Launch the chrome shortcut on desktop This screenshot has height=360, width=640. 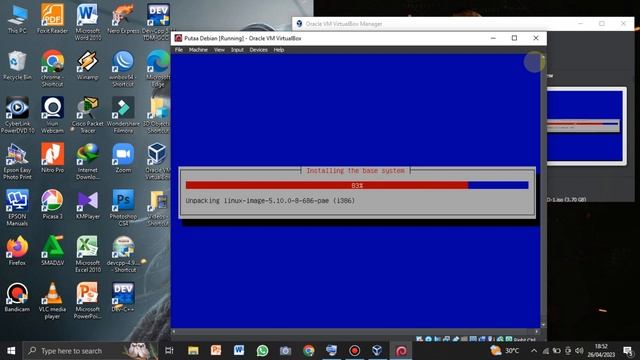click(52, 69)
